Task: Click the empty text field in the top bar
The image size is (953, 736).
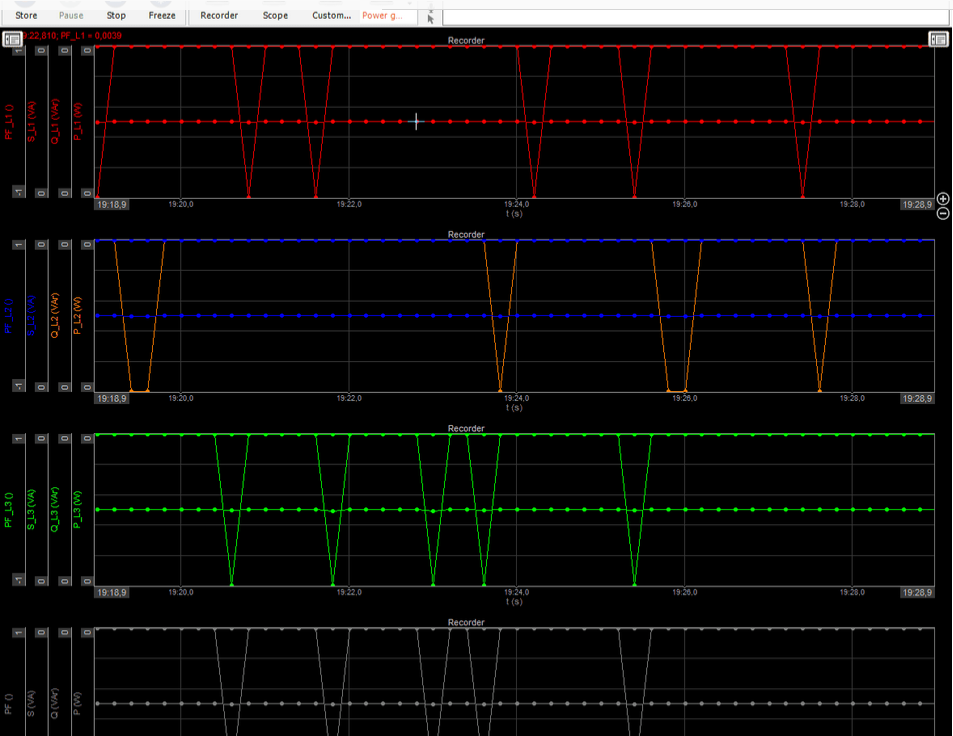Action: coord(696,17)
